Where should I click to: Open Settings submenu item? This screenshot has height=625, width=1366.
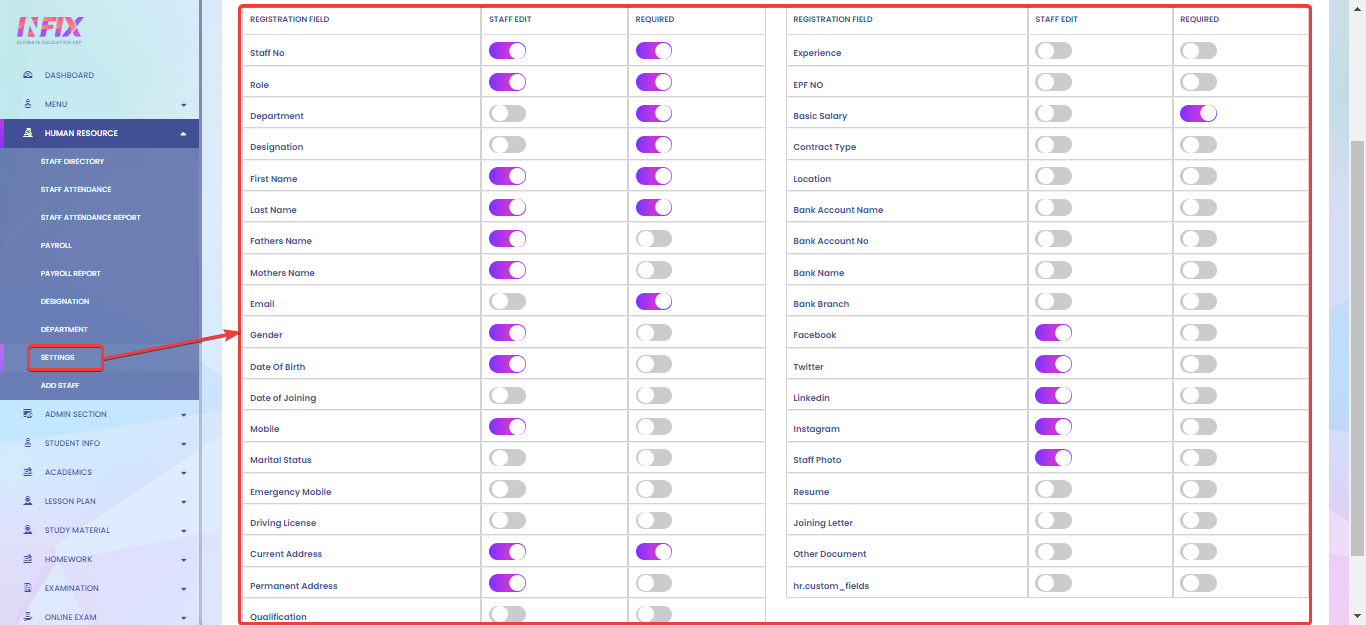pos(58,357)
